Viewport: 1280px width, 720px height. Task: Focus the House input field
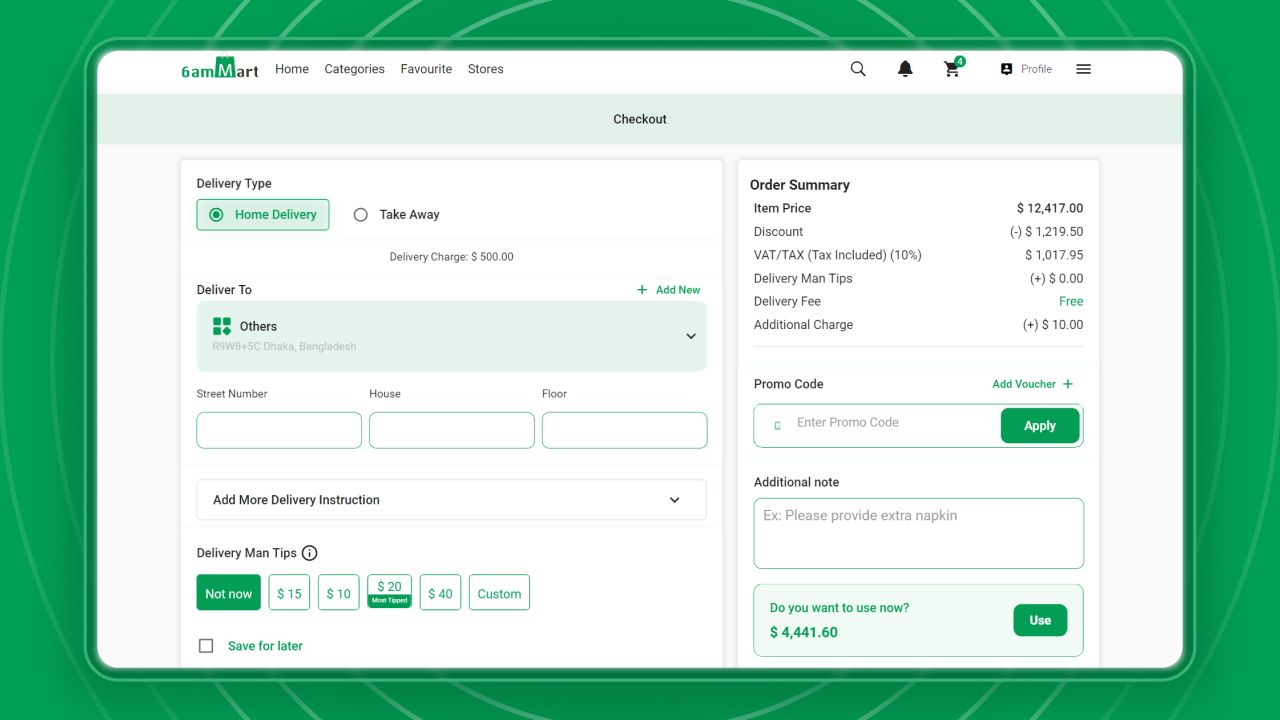[x=452, y=430]
